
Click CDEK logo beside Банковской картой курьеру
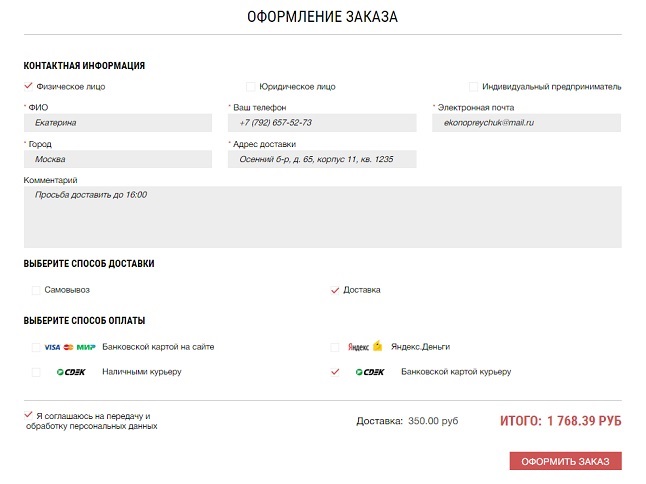(370, 372)
